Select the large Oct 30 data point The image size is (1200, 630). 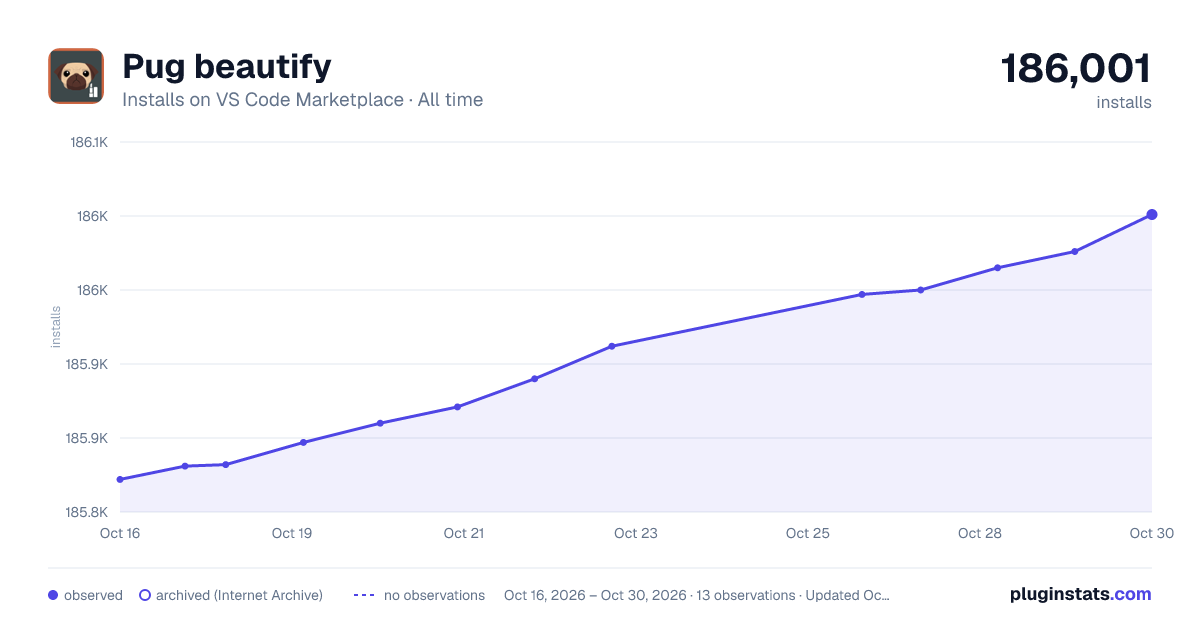click(1152, 214)
